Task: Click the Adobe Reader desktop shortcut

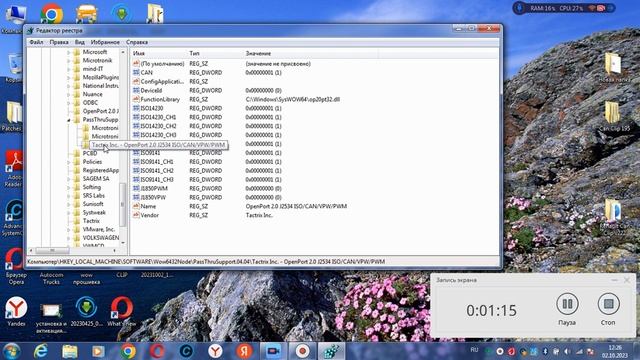Action: click(x=14, y=169)
